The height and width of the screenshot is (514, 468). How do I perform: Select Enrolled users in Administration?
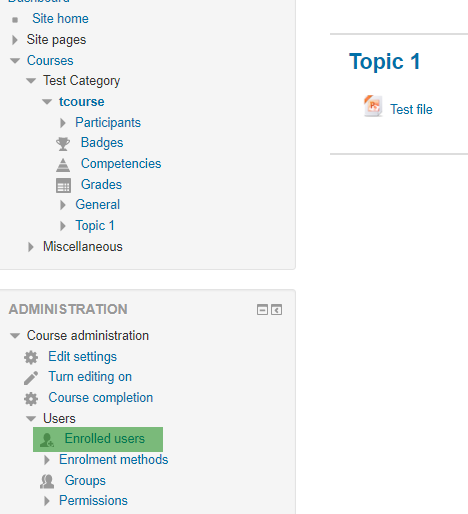(98, 439)
